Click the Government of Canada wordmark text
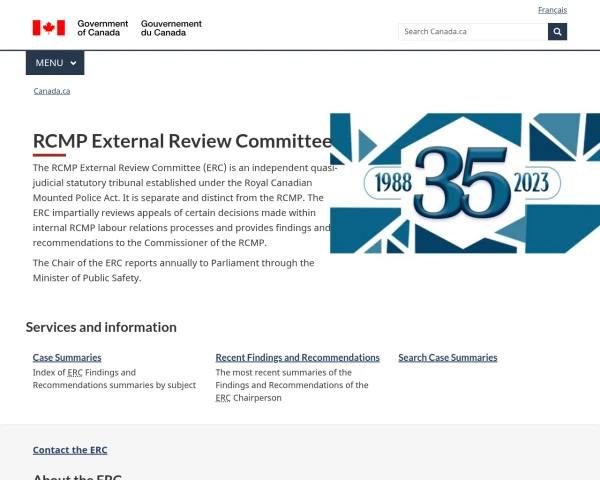Screen dimensions: 600x480 pyautogui.click(x=103, y=28)
